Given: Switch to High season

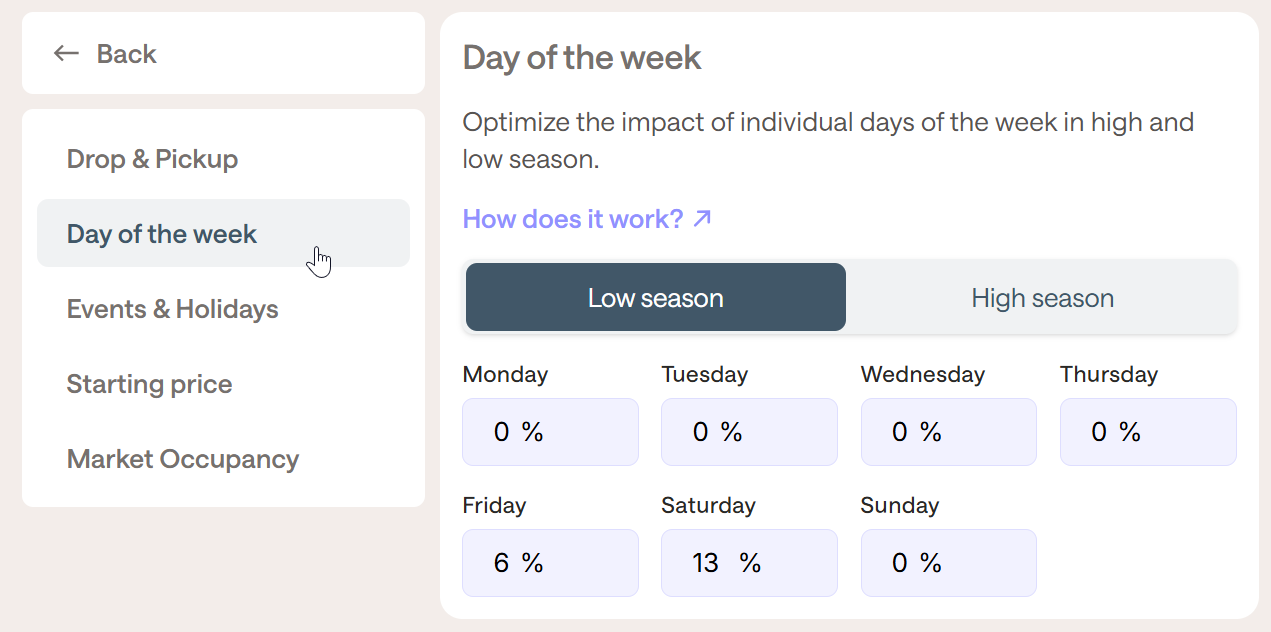Looking at the screenshot, I should [x=1042, y=298].
